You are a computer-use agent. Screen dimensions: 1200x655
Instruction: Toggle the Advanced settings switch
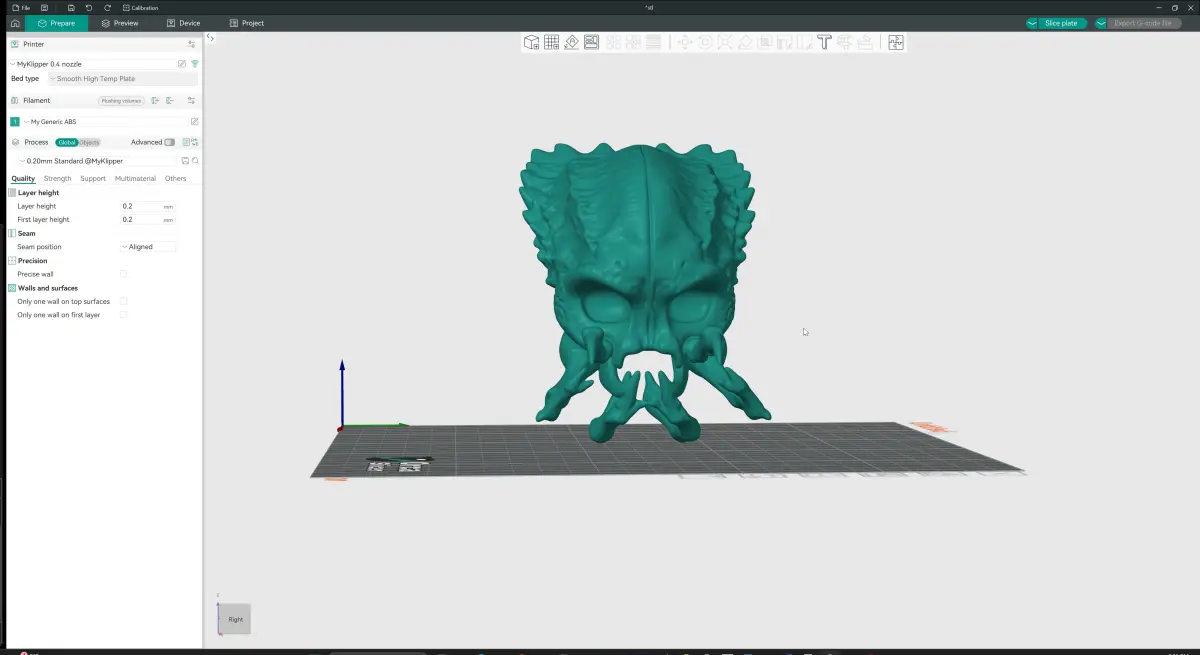[x=169, y=143]
